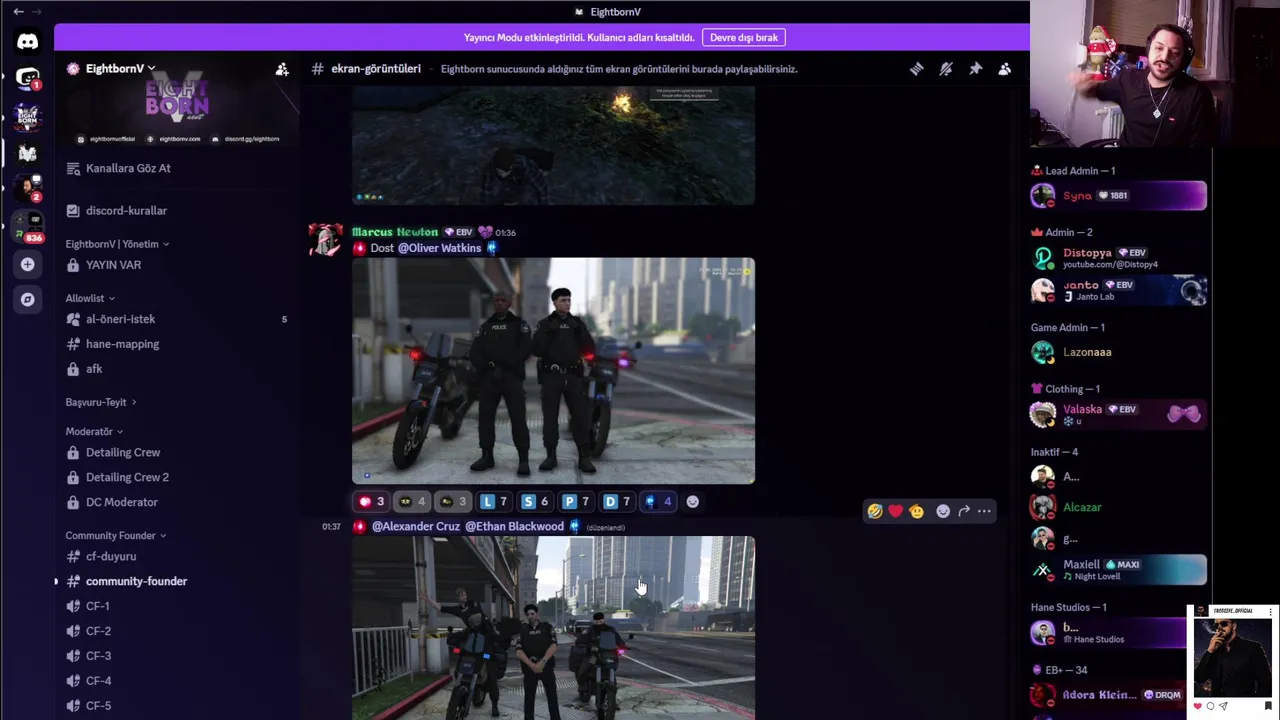Click the hash icon next to ekran-görüntüleri
Viewport: 1280px width, 720px height.
pos(317,69)
